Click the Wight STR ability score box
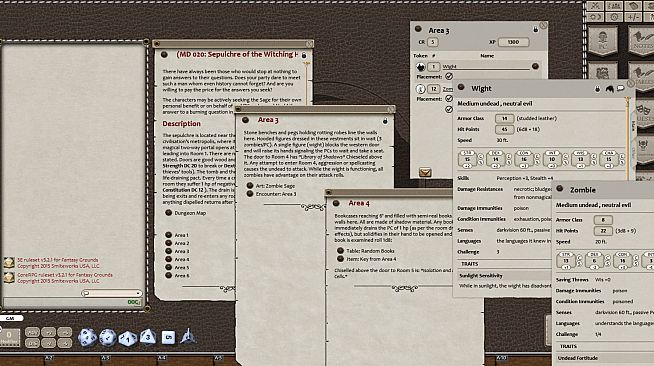Image resolution: width=654 pixels, height=366 pixels. 467,159
